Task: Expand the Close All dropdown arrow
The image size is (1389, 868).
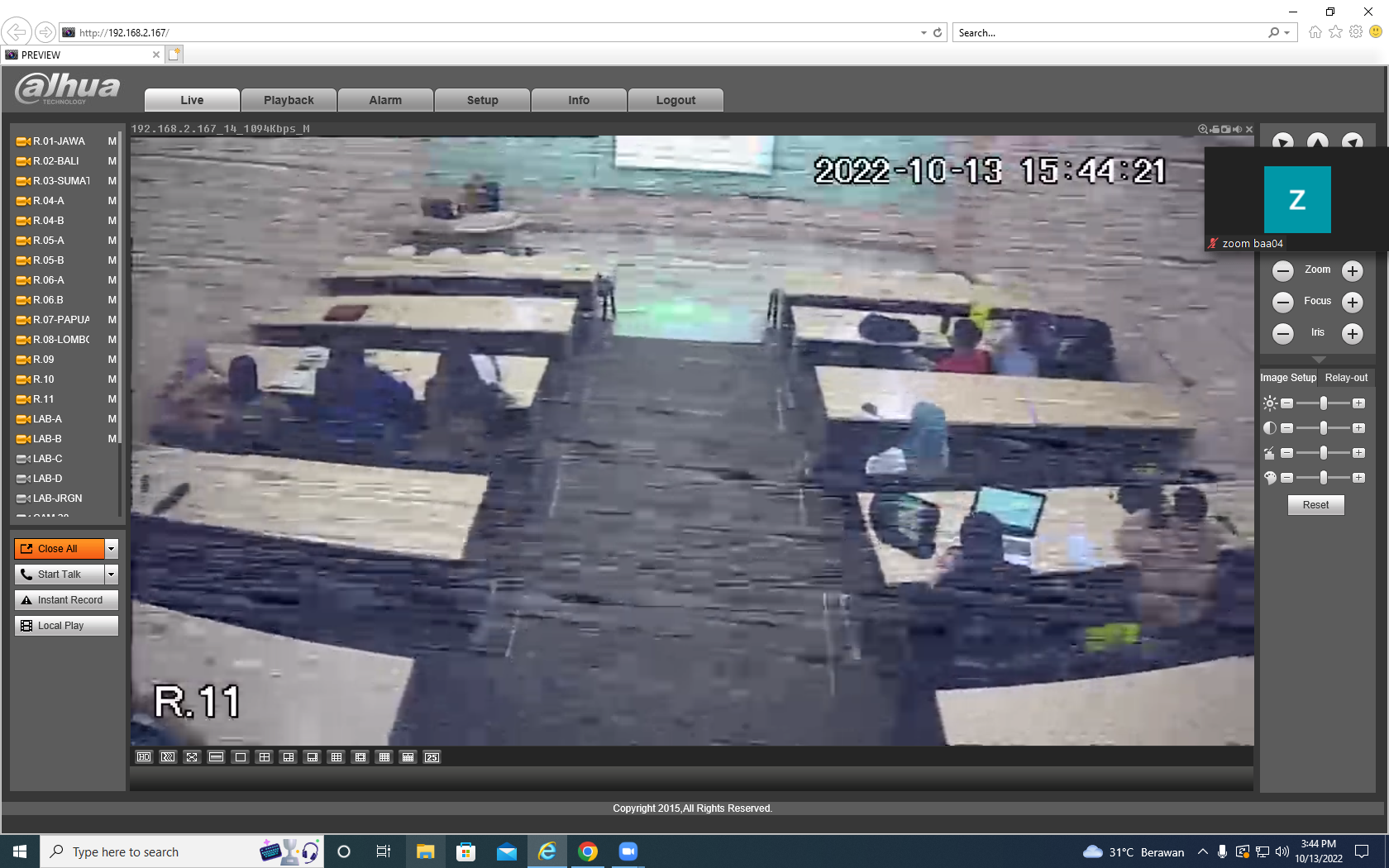Action: (112, 549)
